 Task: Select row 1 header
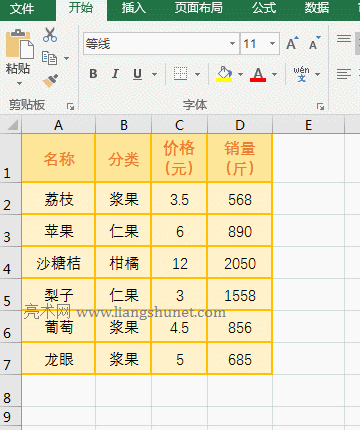point(11,158)
